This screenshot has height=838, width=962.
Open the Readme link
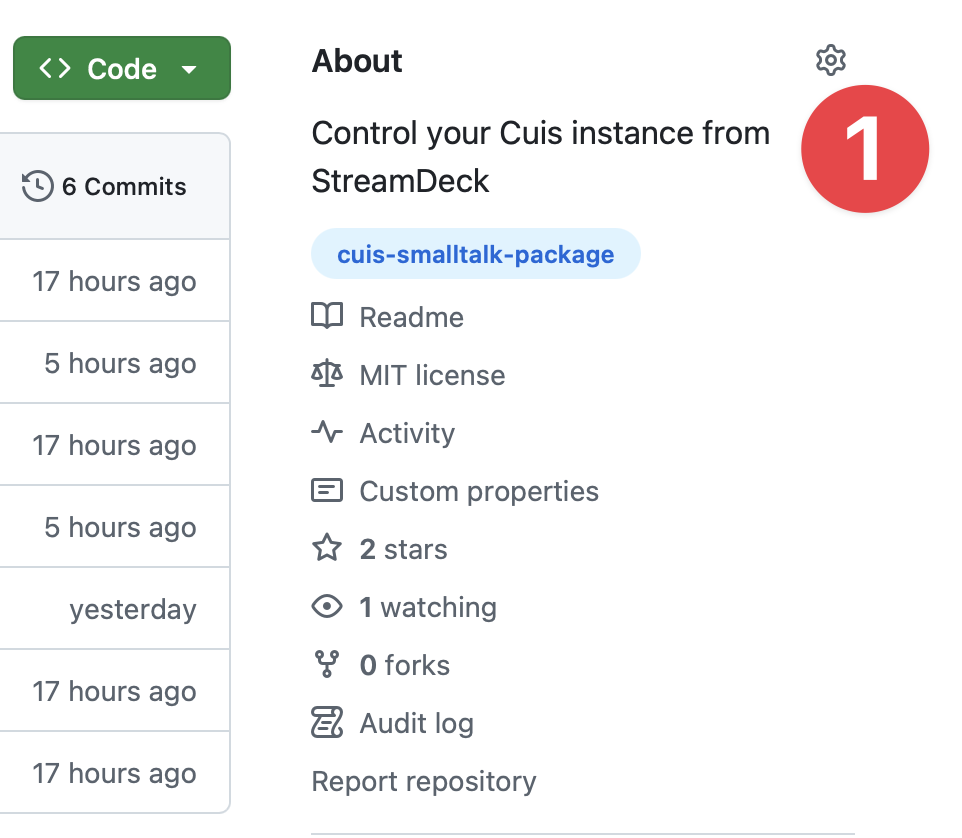388,317
